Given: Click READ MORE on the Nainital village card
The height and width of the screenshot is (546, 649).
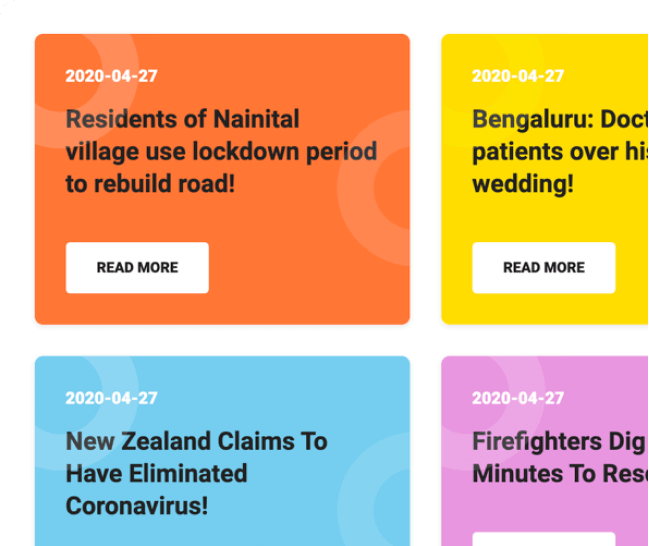Looking at the screenshot, I should coord(137,267).
